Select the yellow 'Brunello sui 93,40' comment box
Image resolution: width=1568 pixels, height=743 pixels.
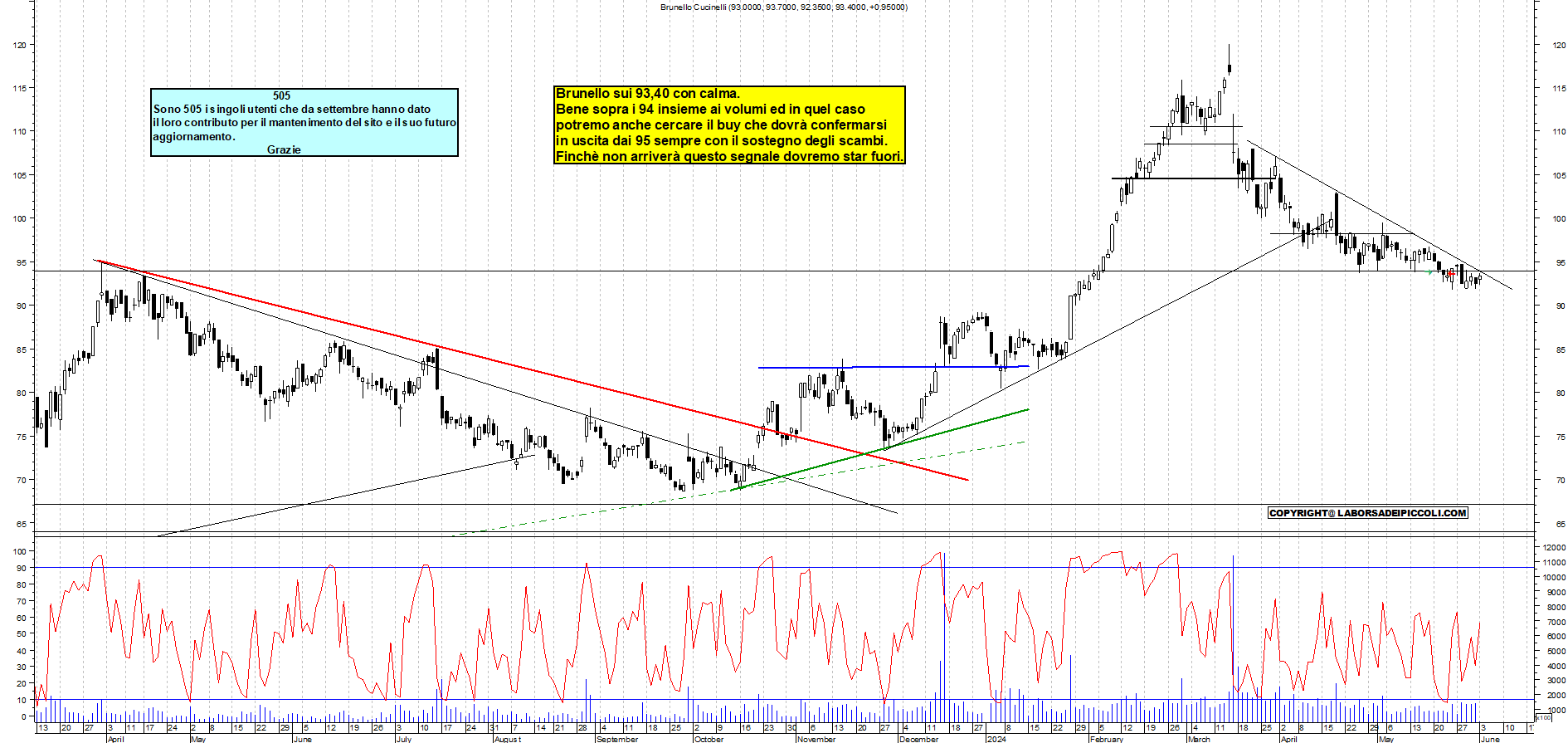tap(729, 125)
